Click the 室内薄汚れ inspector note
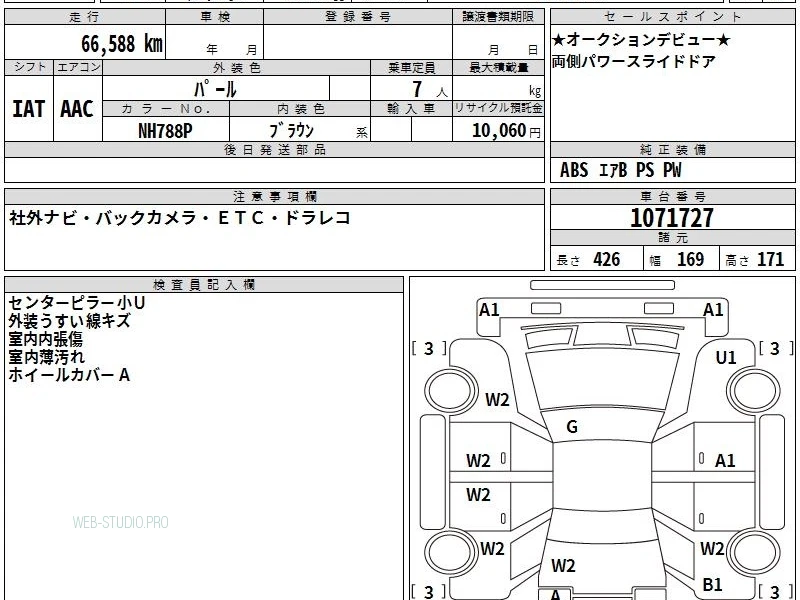Image resolution: width=800 pixels, height=600 pixels. [46, 357]
